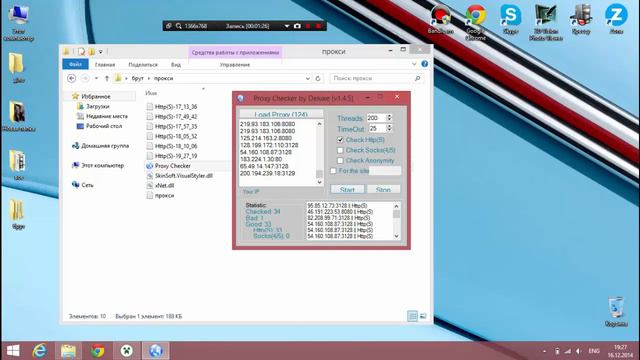Open Google Chrome desktop shortcut
Viewport: 640px width, 360px height.
click(476, 22)
